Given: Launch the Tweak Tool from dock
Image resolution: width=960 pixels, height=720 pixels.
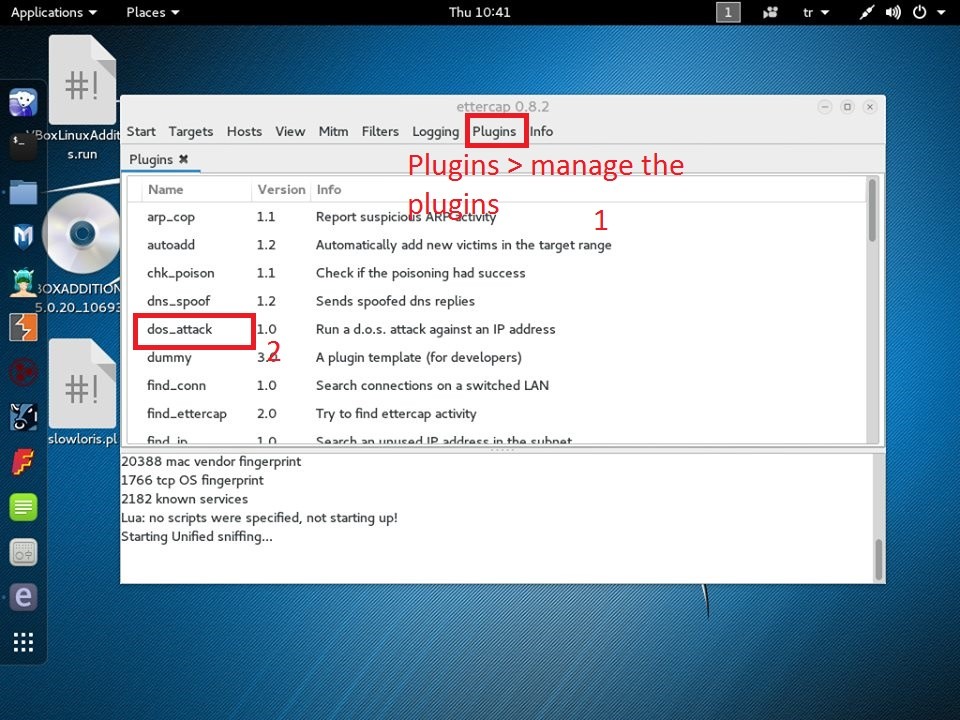Looking at the screenshot, I should tap(23, 552).
